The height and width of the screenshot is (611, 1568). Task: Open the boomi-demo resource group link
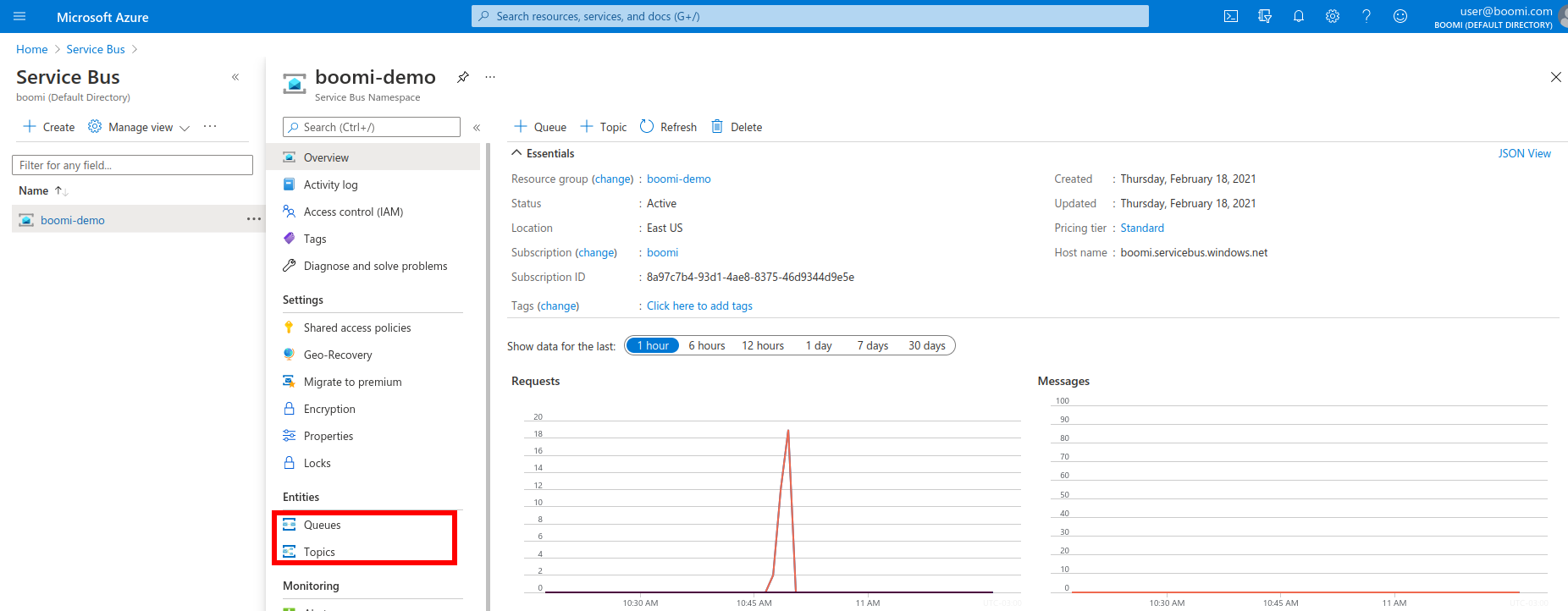(679, 179)
